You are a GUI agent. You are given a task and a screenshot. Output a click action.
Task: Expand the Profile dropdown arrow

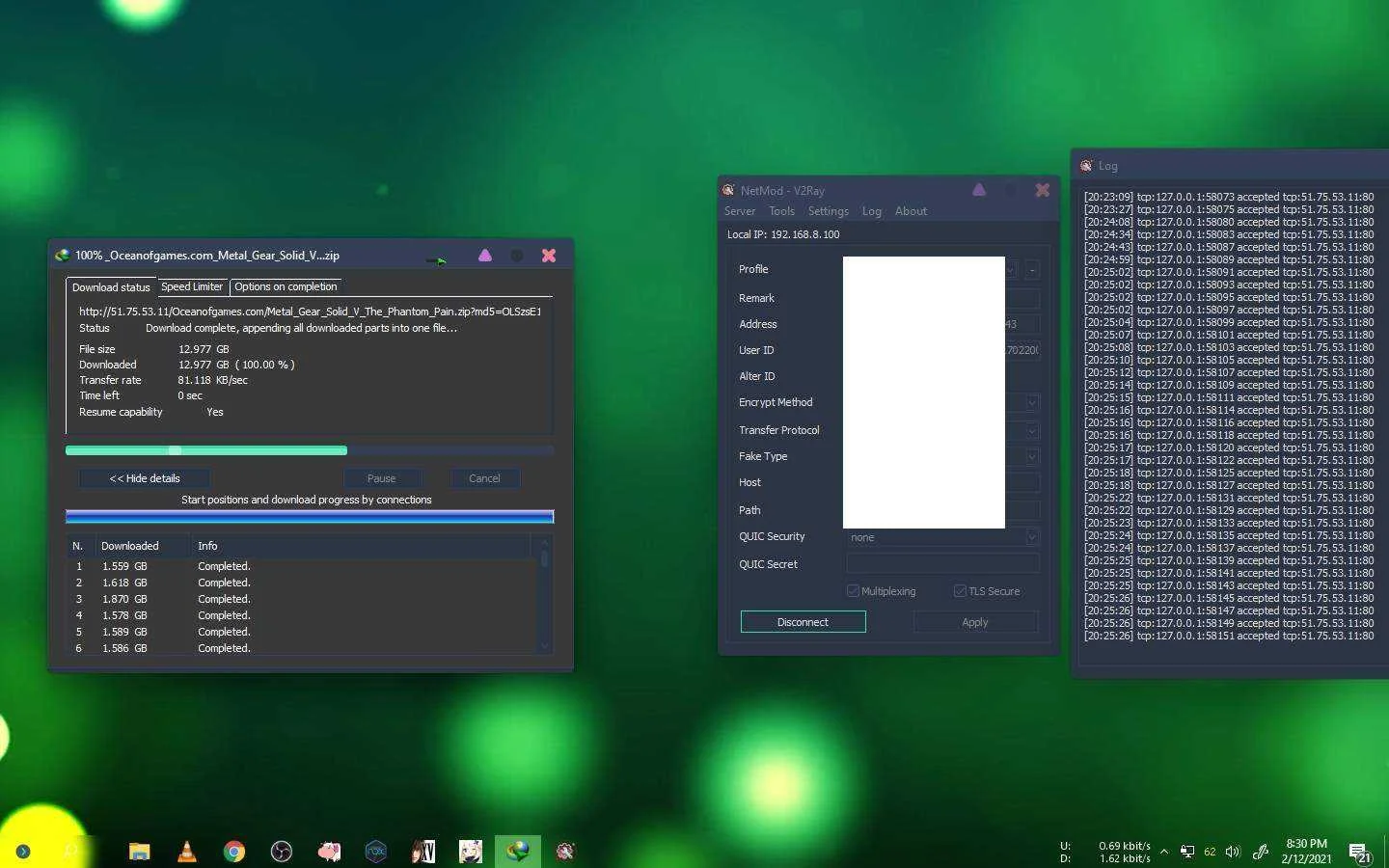pyautogui.click(x=1011, y=270)
